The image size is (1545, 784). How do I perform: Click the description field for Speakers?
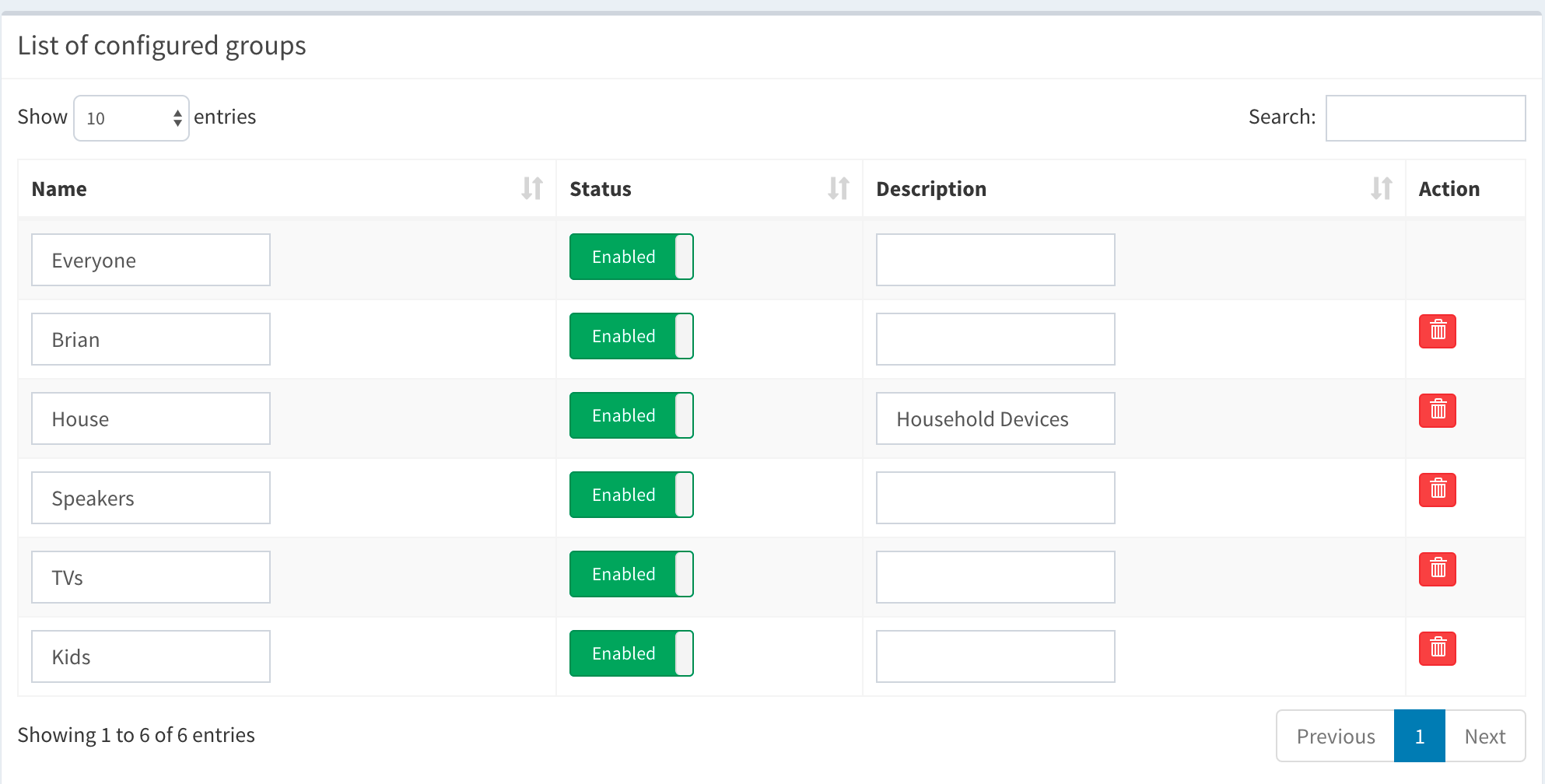[x=996, y=498]
